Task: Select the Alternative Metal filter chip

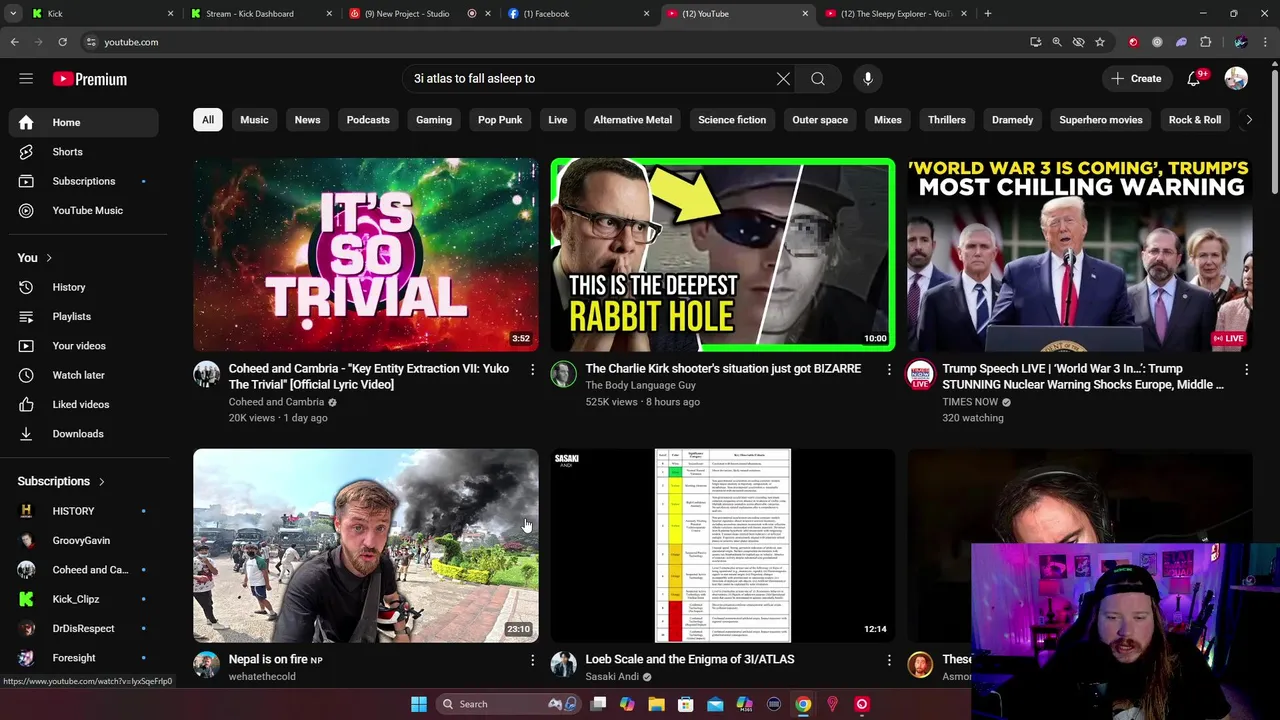Action: click(x=633, y=120)
